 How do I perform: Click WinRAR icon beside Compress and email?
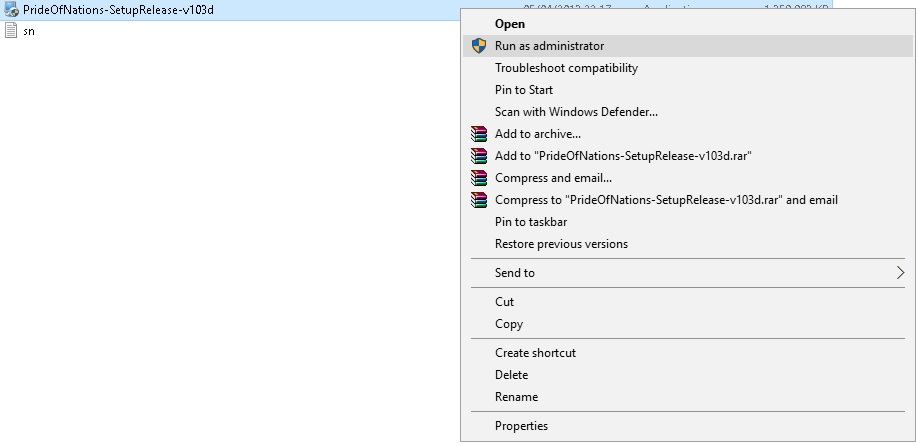(479, 178)
